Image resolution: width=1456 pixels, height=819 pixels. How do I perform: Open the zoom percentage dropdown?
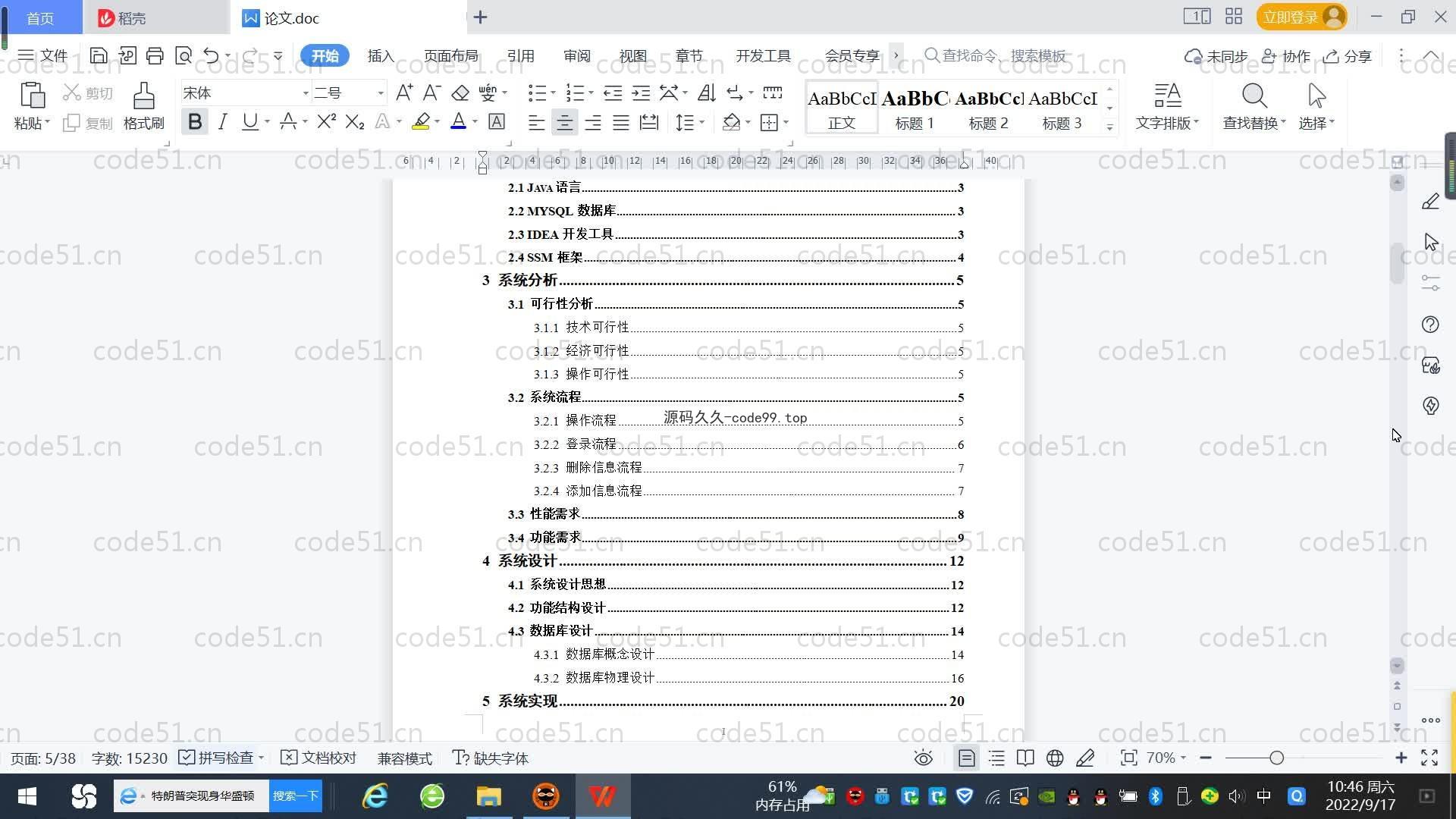(1166, 758)
